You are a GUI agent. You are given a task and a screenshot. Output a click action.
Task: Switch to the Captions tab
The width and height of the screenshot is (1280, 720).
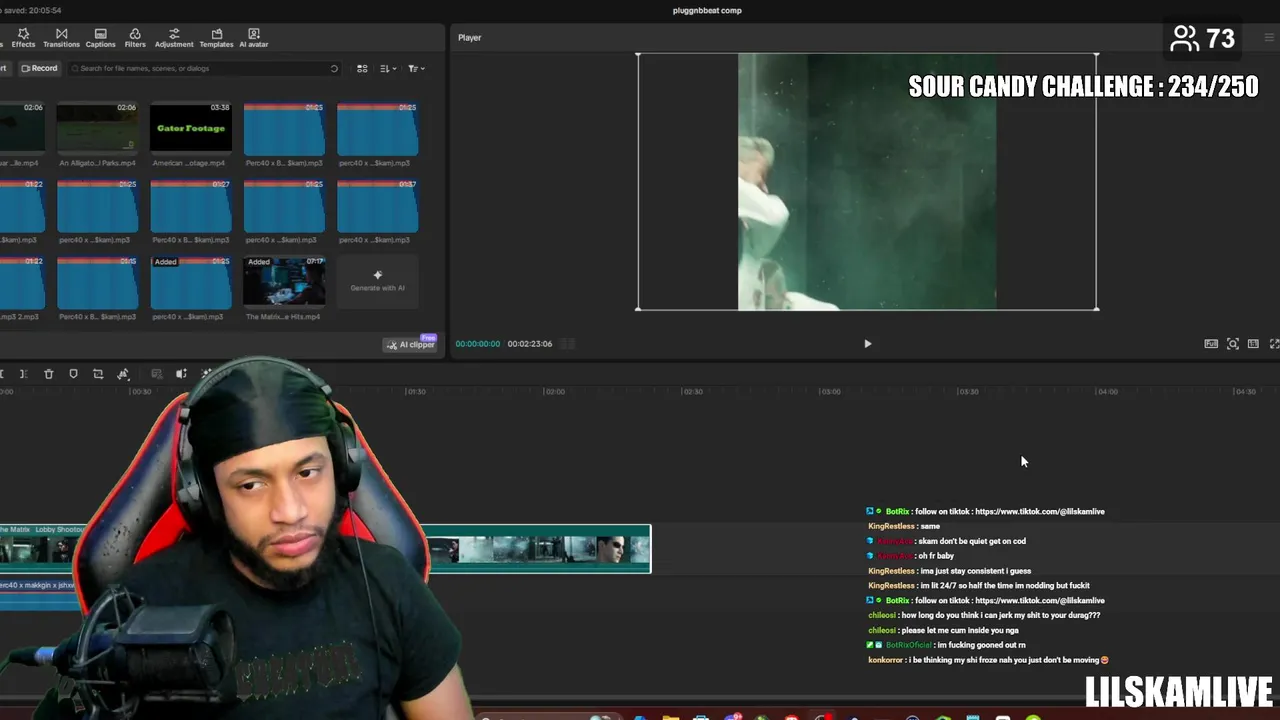click(100, 38)
